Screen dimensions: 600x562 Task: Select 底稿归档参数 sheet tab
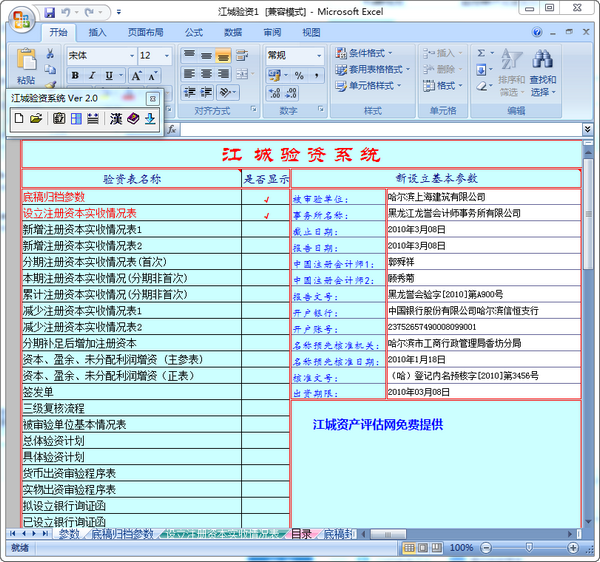coord(122,534)
